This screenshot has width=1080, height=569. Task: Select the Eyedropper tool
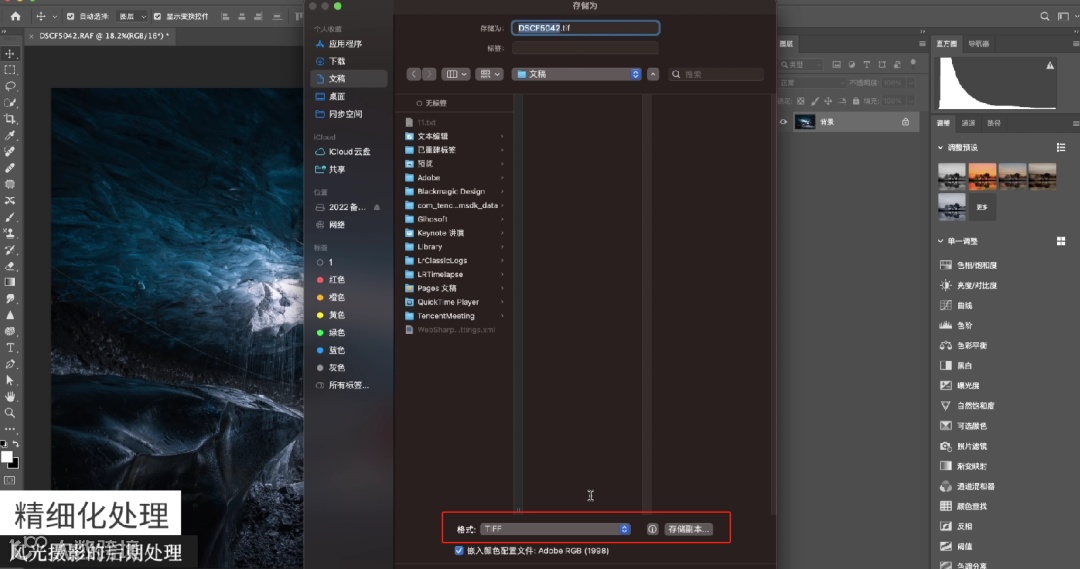tap(10, 135)
